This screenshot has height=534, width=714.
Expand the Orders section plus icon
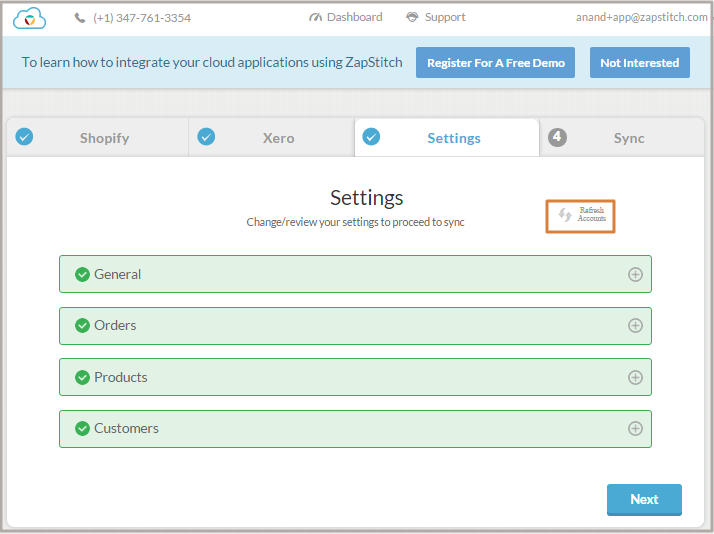635,325
